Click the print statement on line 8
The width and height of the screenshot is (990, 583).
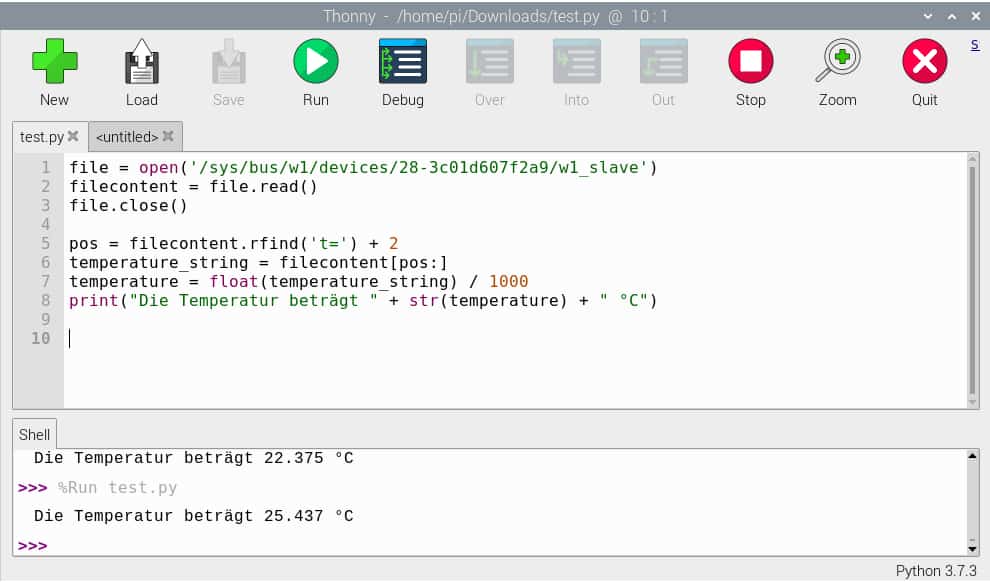coord(363,300)
